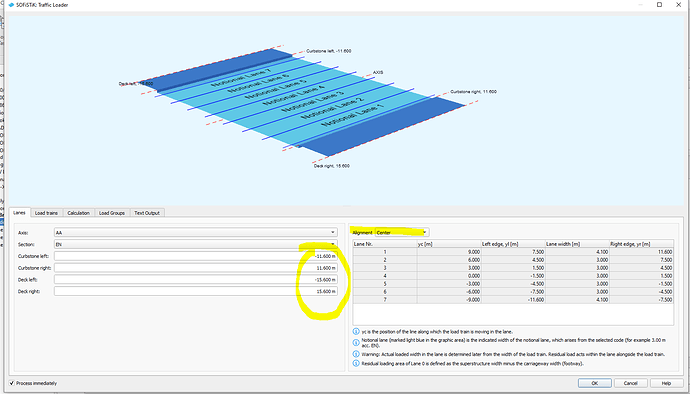Image resolution: width=690 pixels, height=394 pixels.
Task: Click info icon beside Residual loading area note
Action: pos(356,364)
